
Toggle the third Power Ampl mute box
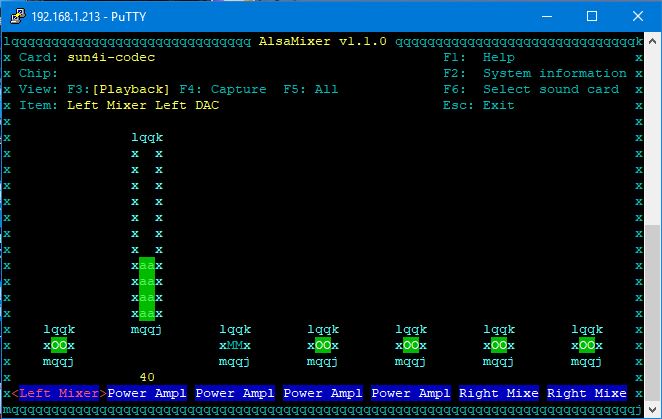(x=323, y=345)
